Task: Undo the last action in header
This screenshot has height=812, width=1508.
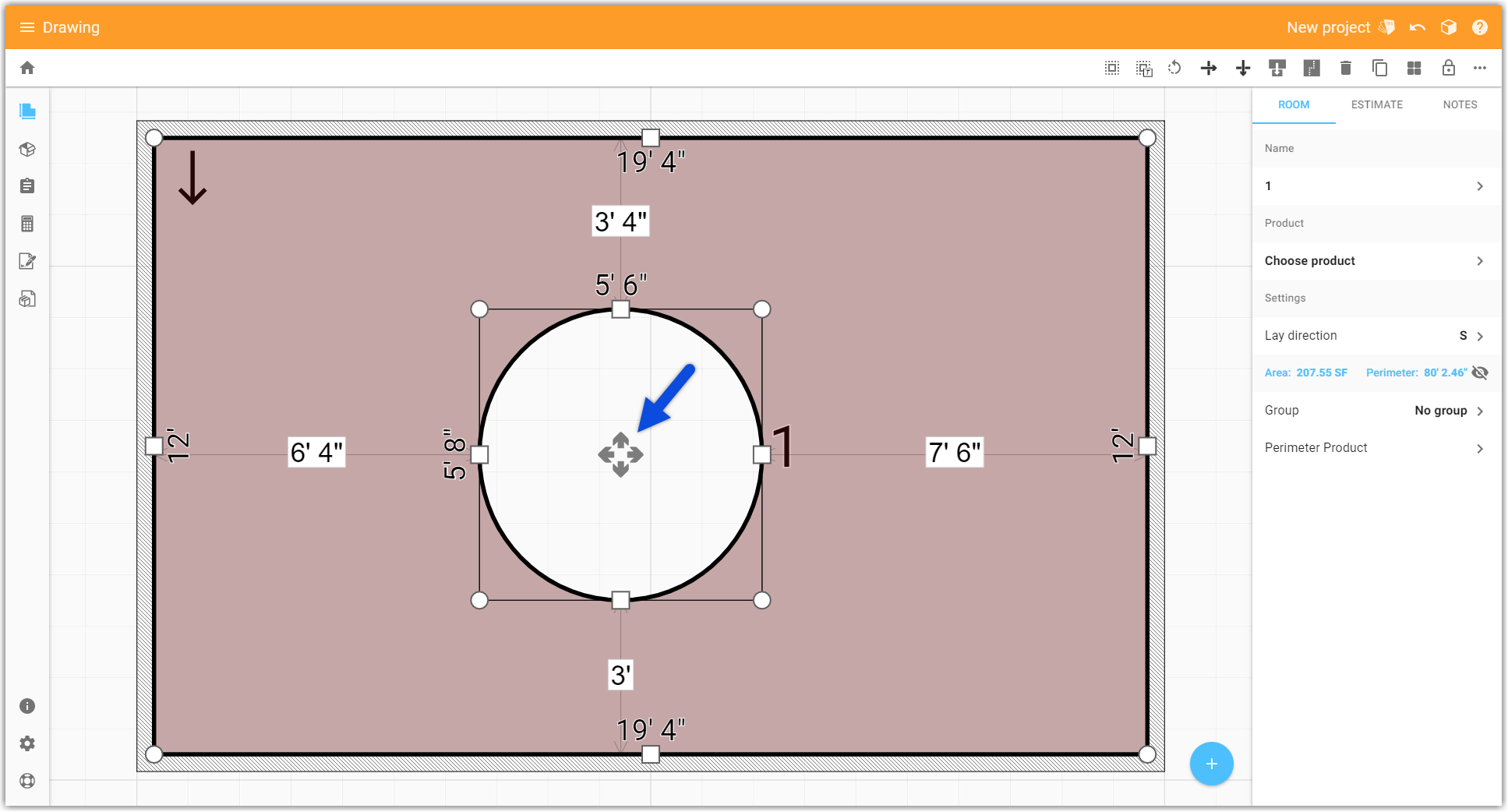Action: [x=1418, y=27]
